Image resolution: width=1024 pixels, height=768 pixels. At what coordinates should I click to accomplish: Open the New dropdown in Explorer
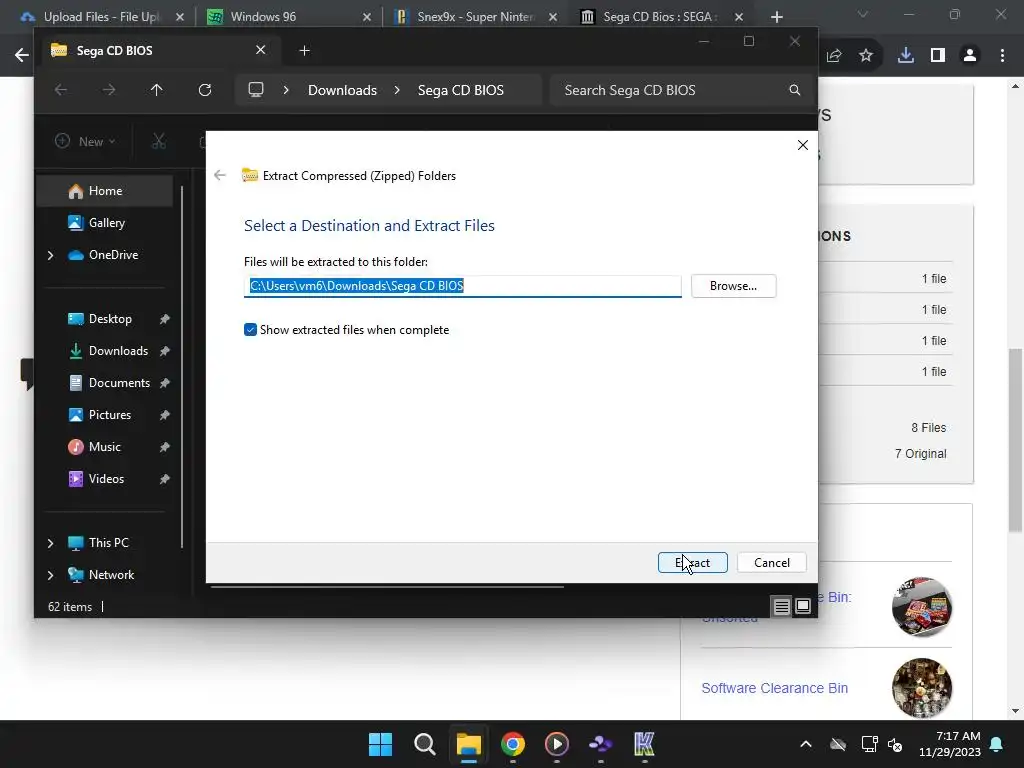click(x=86, y=141)
